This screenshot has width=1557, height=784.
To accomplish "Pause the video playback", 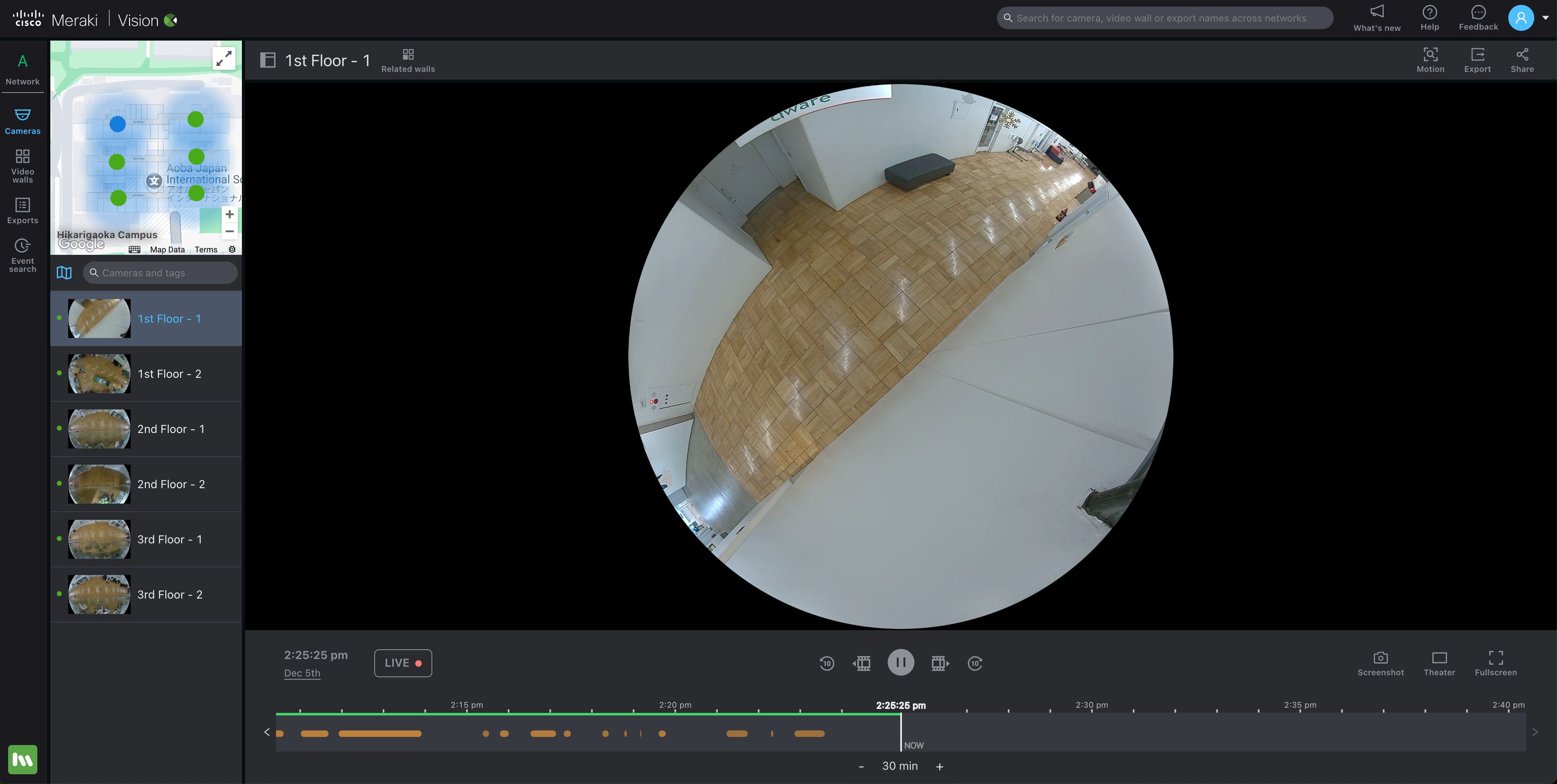I will pyautogui.click(x=900, y=663).
